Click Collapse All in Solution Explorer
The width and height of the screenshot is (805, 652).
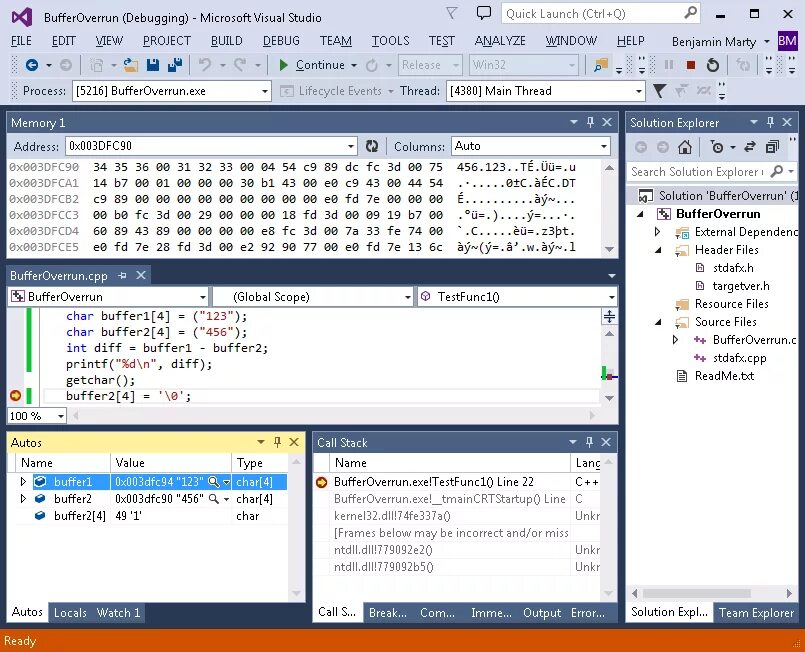click(772, 147)
